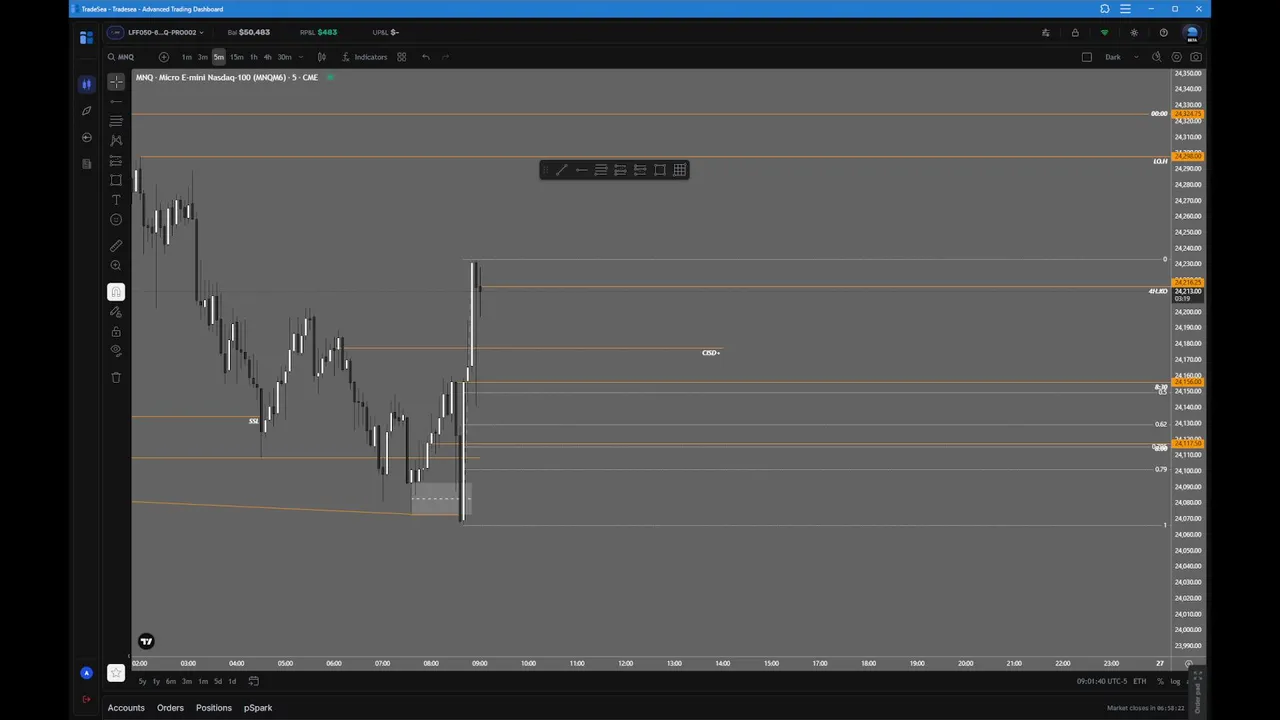Viewport: 1280px width, 720px height.
Task: Open the Orders tab
Action: pyautogui.click(x=170, y=708)
